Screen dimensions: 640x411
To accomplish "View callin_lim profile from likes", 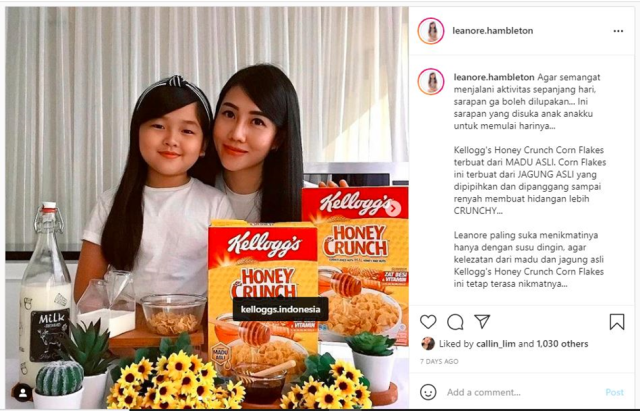I will 496,344.
